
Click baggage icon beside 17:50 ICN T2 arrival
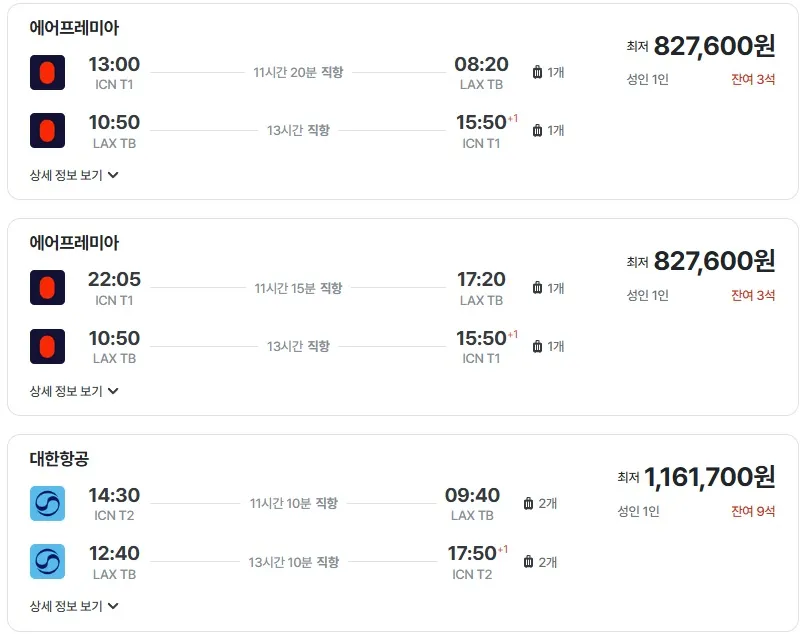coord(529,562)
